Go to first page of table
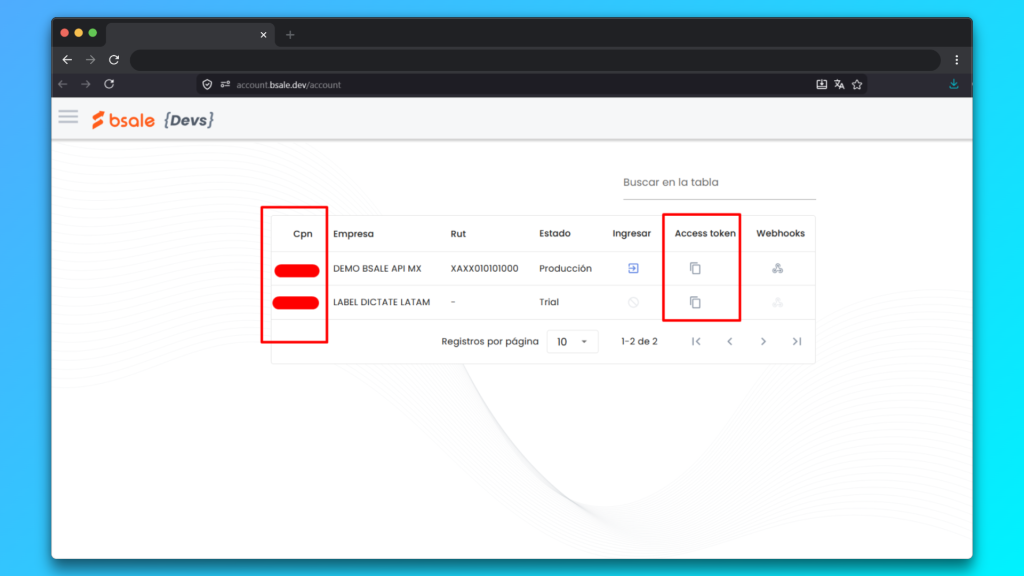Viewport: 1024px width, 576px height. (696, 342)
